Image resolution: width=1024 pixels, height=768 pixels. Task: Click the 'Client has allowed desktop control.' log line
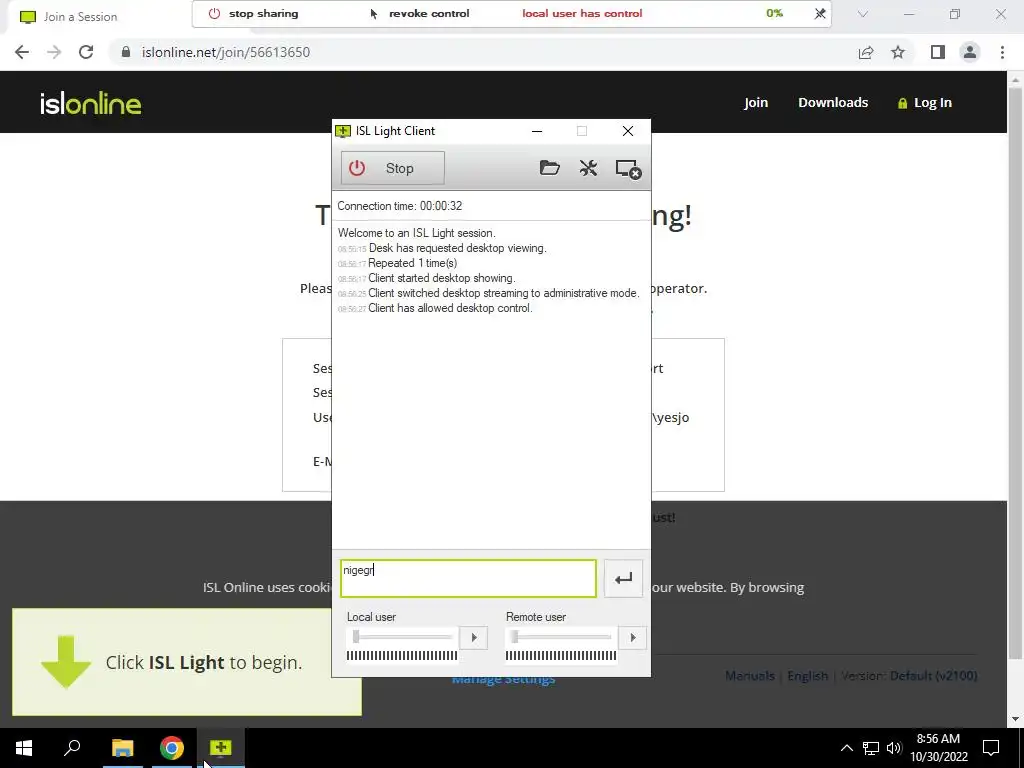(x=450, y=308)
